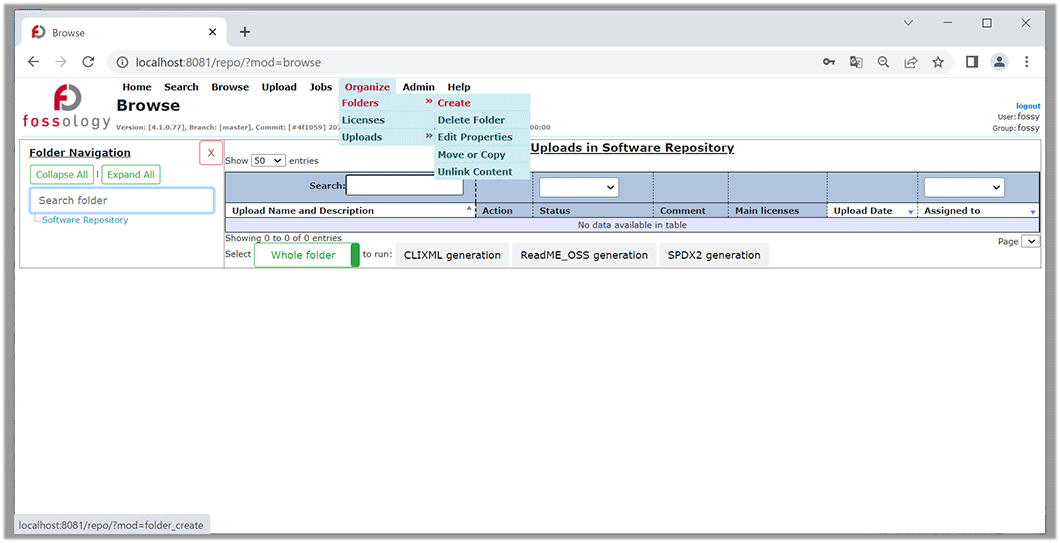Bookmark this page with the star icon
Image resolution: width=1060 pixels, height=543 pixels.
click(x=938, y=62)
